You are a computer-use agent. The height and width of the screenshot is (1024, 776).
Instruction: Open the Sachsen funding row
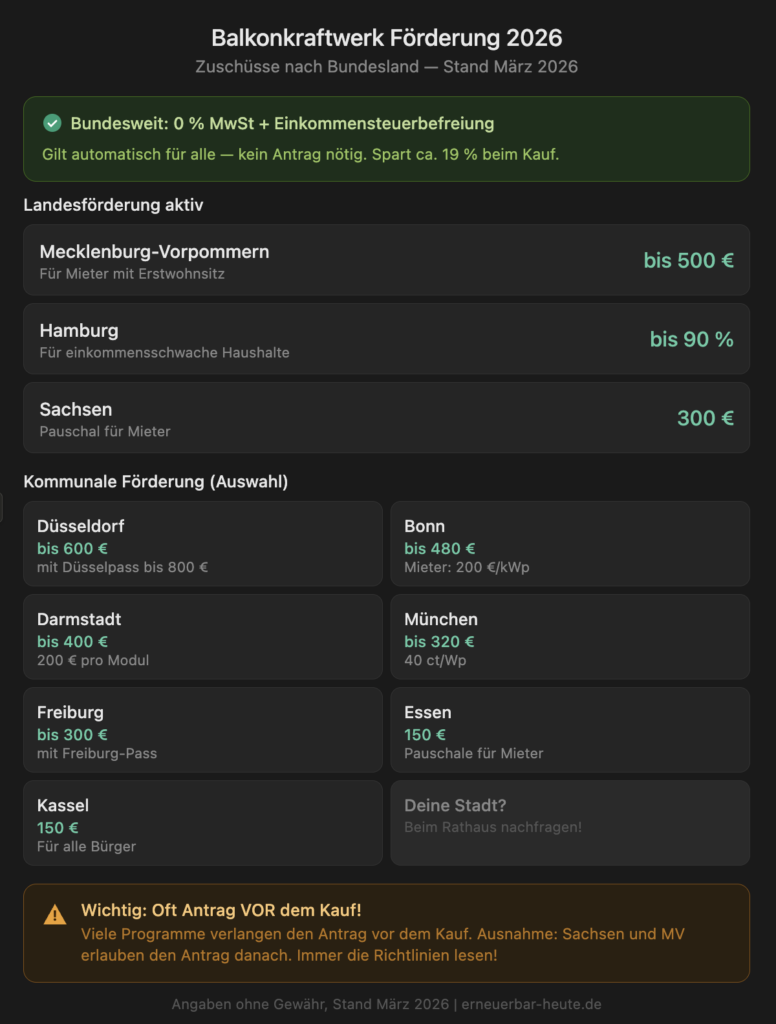click(386, 418)
